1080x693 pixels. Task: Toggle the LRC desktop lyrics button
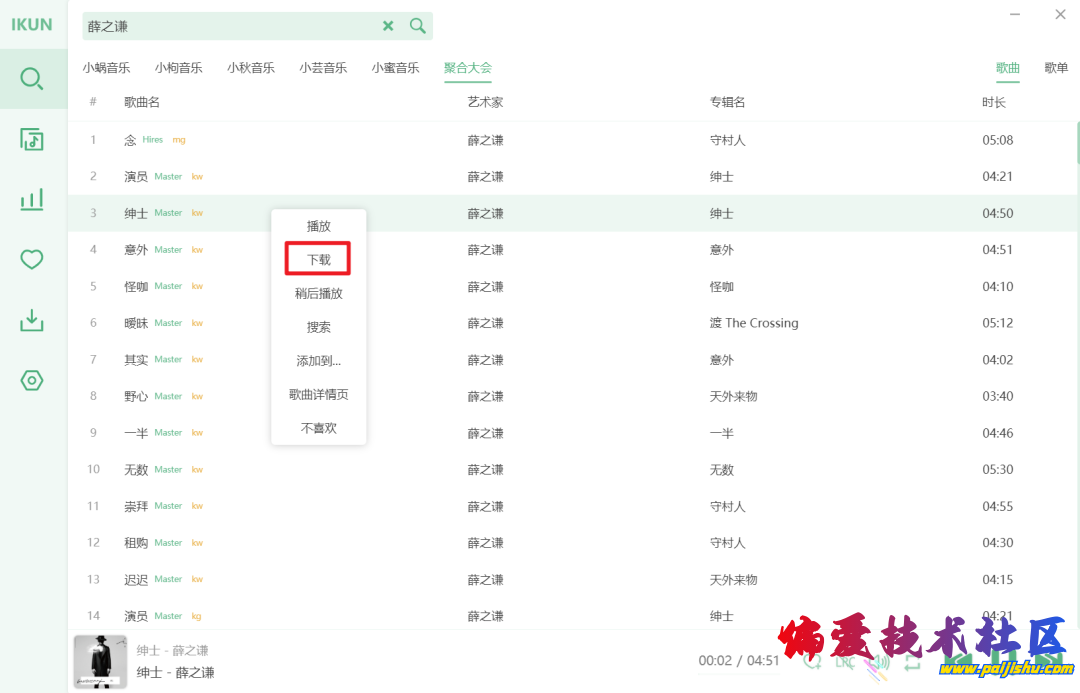coord(845,661)
